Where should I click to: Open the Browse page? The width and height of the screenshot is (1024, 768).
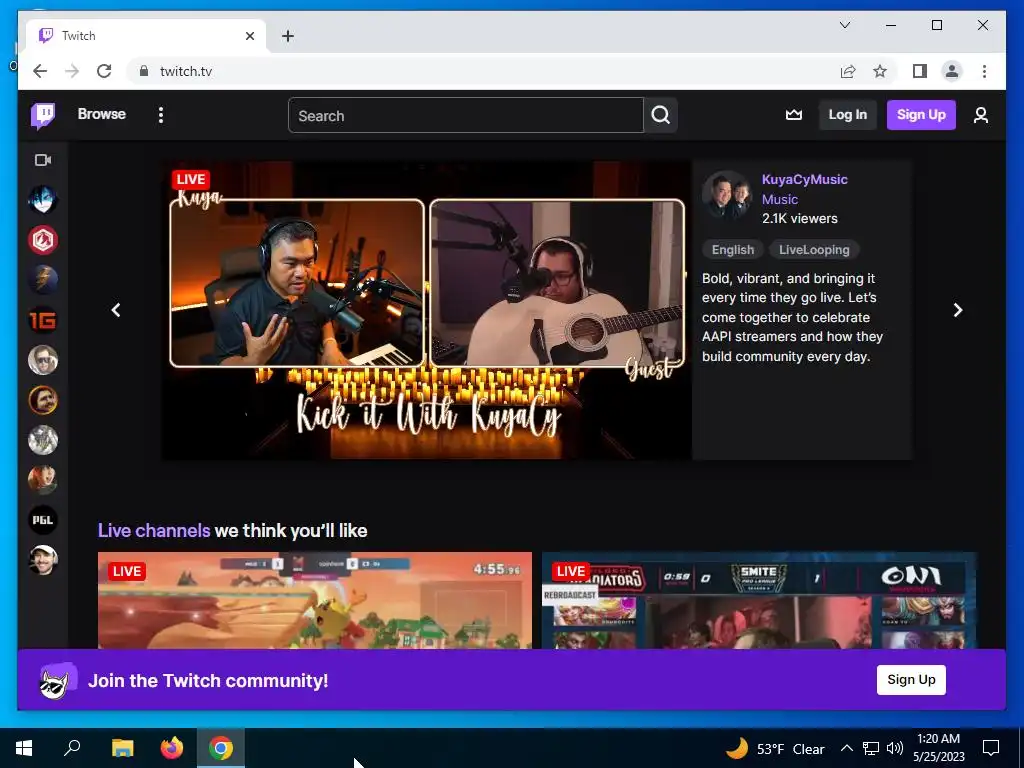point(101,114)
